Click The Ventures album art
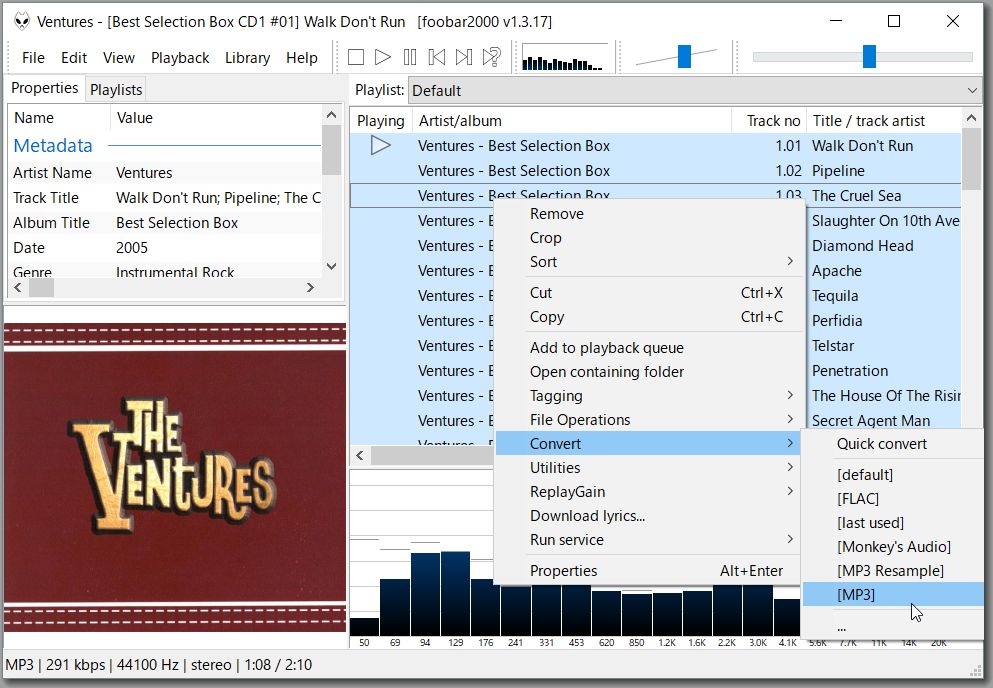993x688 pixels. [175, 477]
